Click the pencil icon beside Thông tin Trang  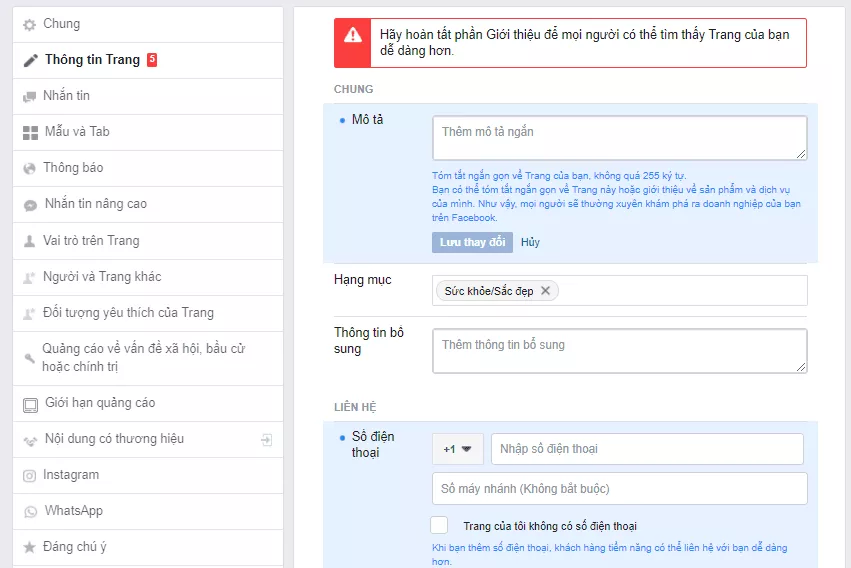coord(30,60)
